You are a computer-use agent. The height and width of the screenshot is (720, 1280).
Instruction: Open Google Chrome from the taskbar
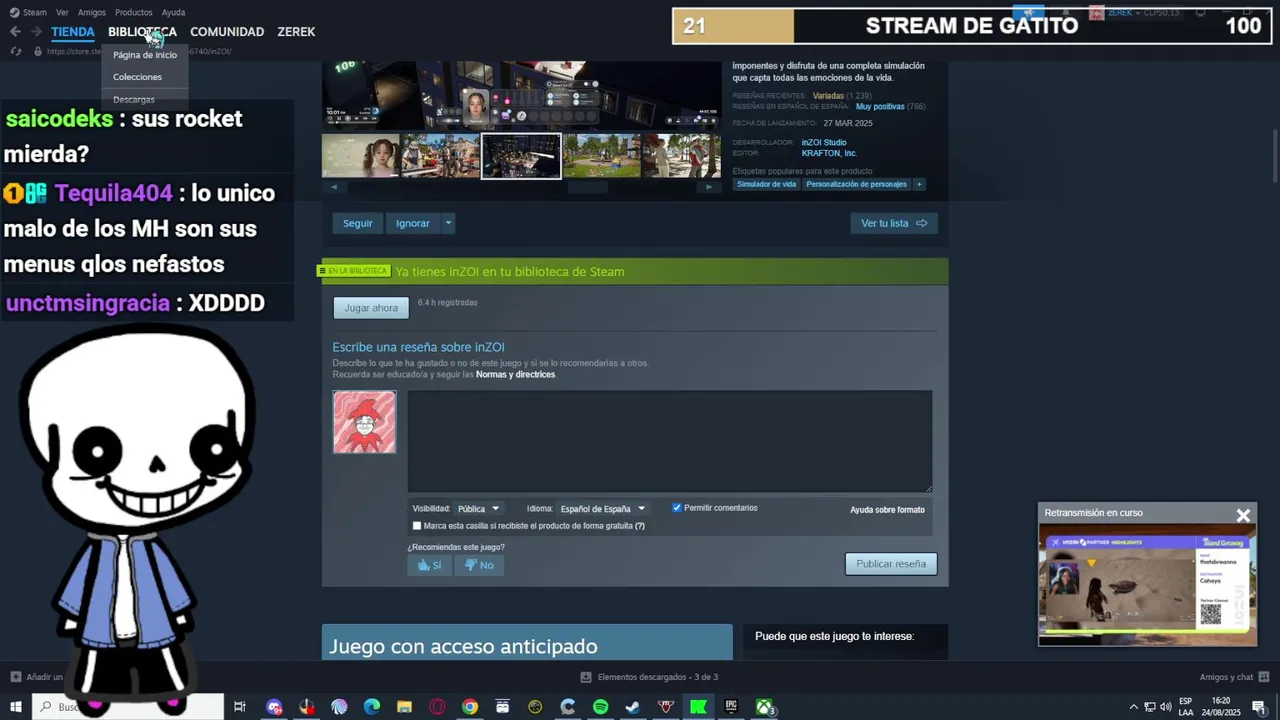470,707
